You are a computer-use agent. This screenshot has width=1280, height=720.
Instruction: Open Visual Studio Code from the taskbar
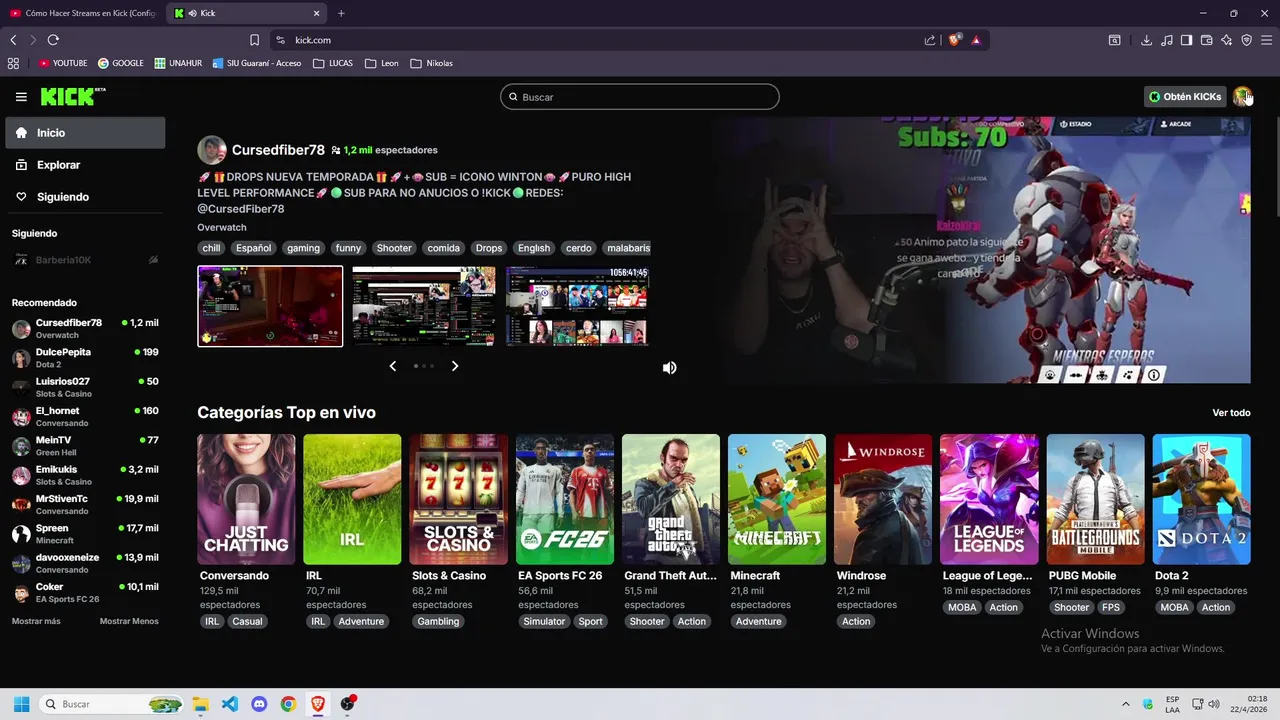(x=229, y=704)
